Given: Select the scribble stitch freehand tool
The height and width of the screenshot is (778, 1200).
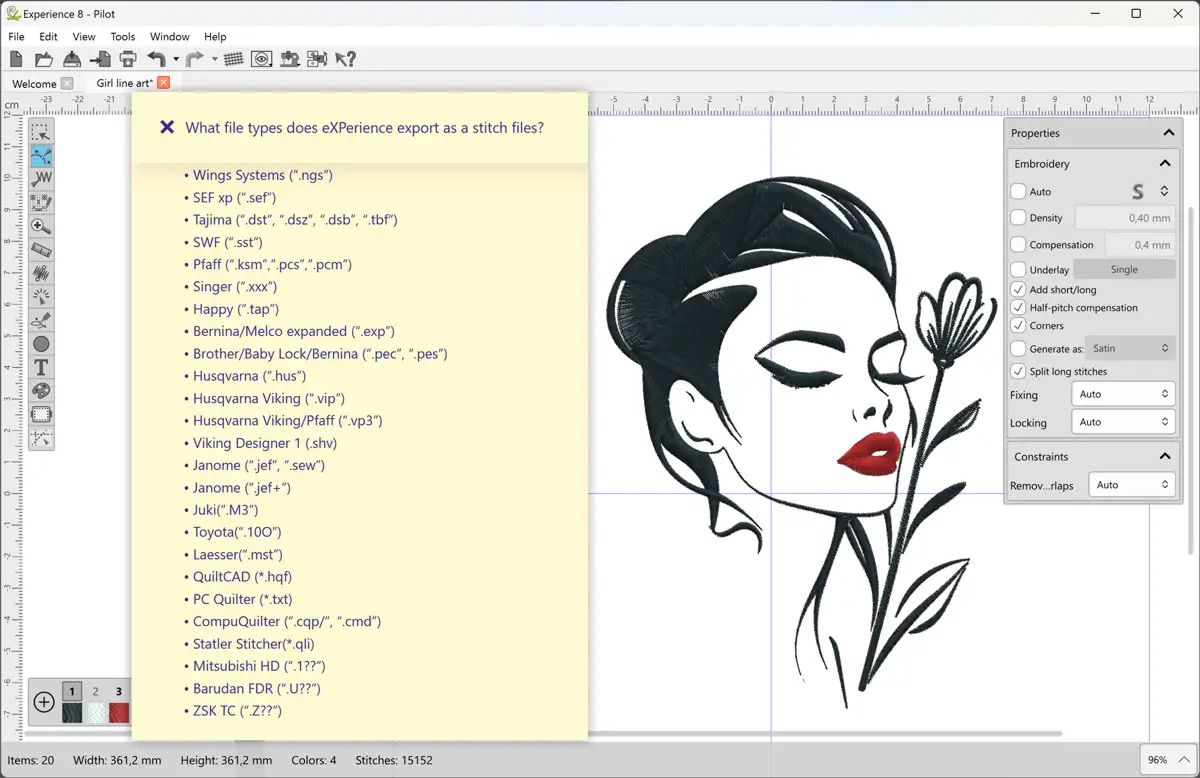Looking at the screenshot, I should click(41, 274).
